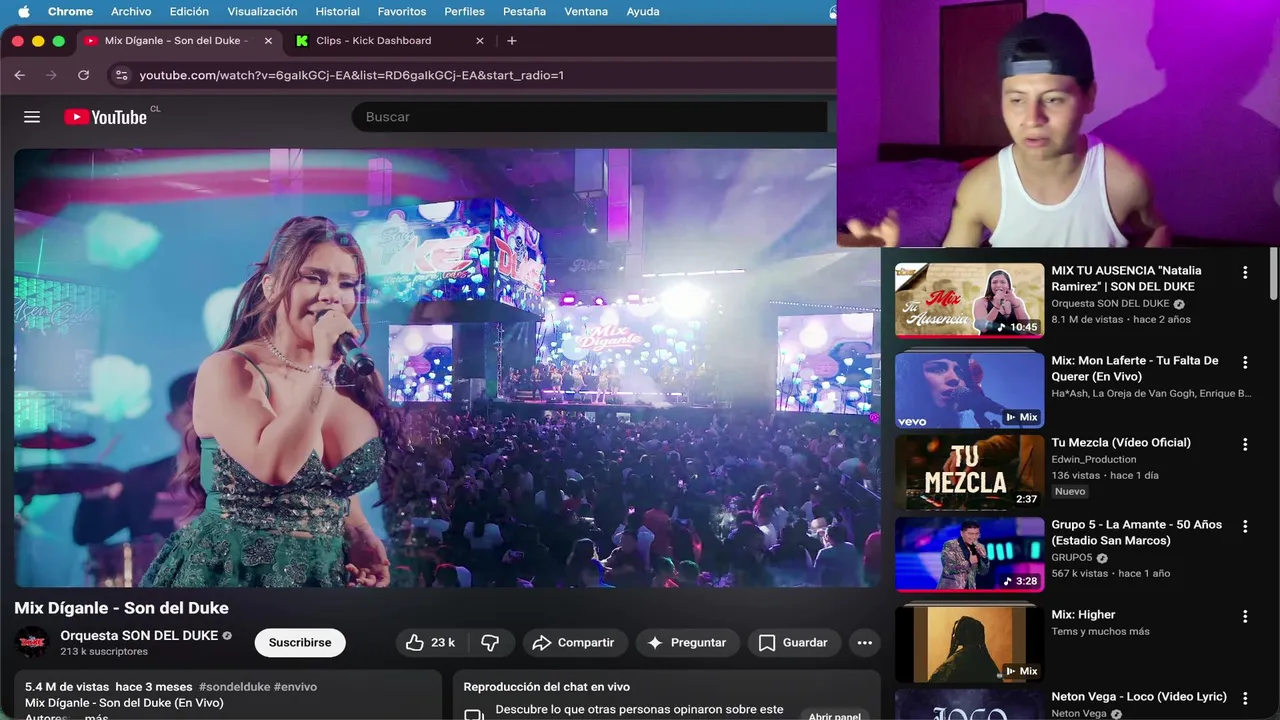The image size is (1280, 720).
Task: Open more actions menu beside Guardar
Action: pos(865,642)
